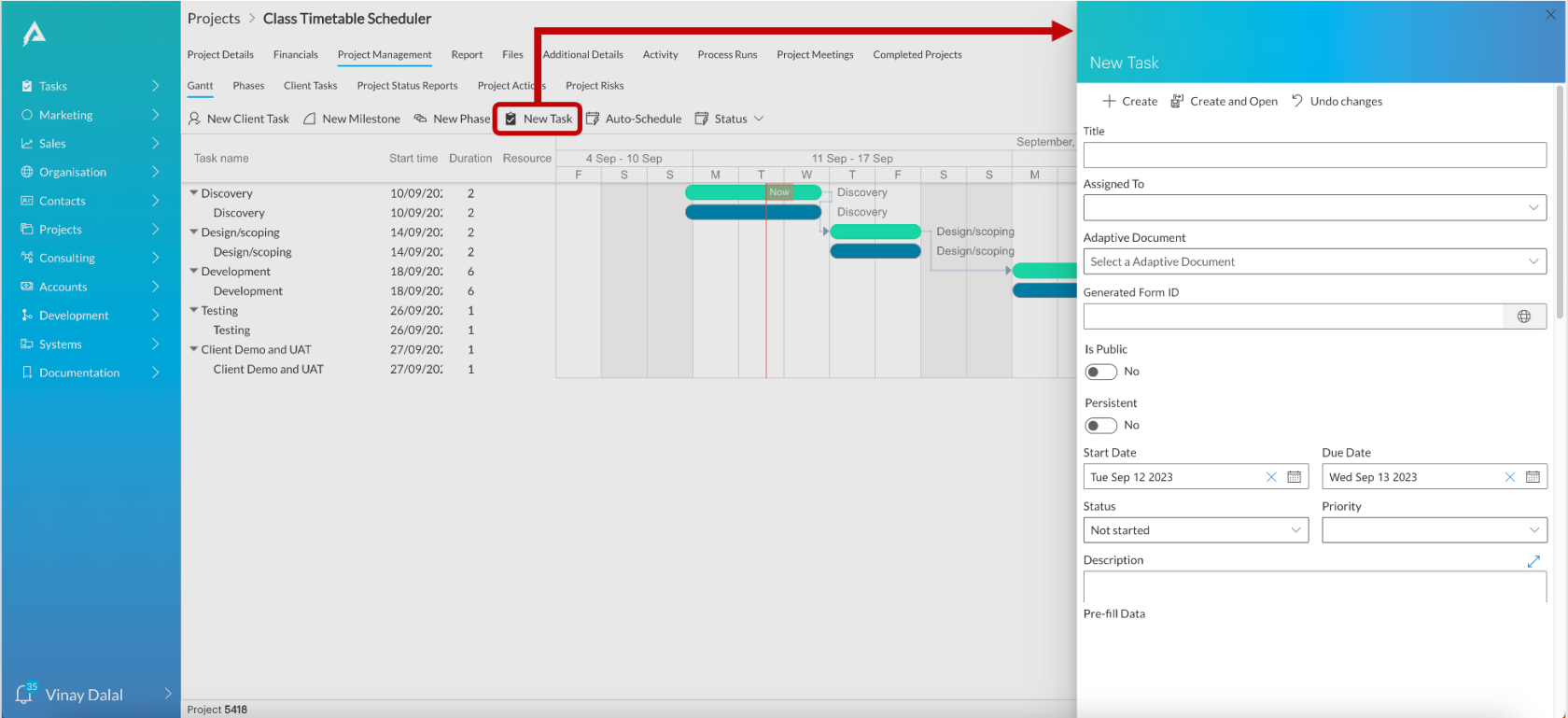The image size is (1568, 718).
Task: Open the Start Date calendar picker icon
Action: (x=1294, y=477)
